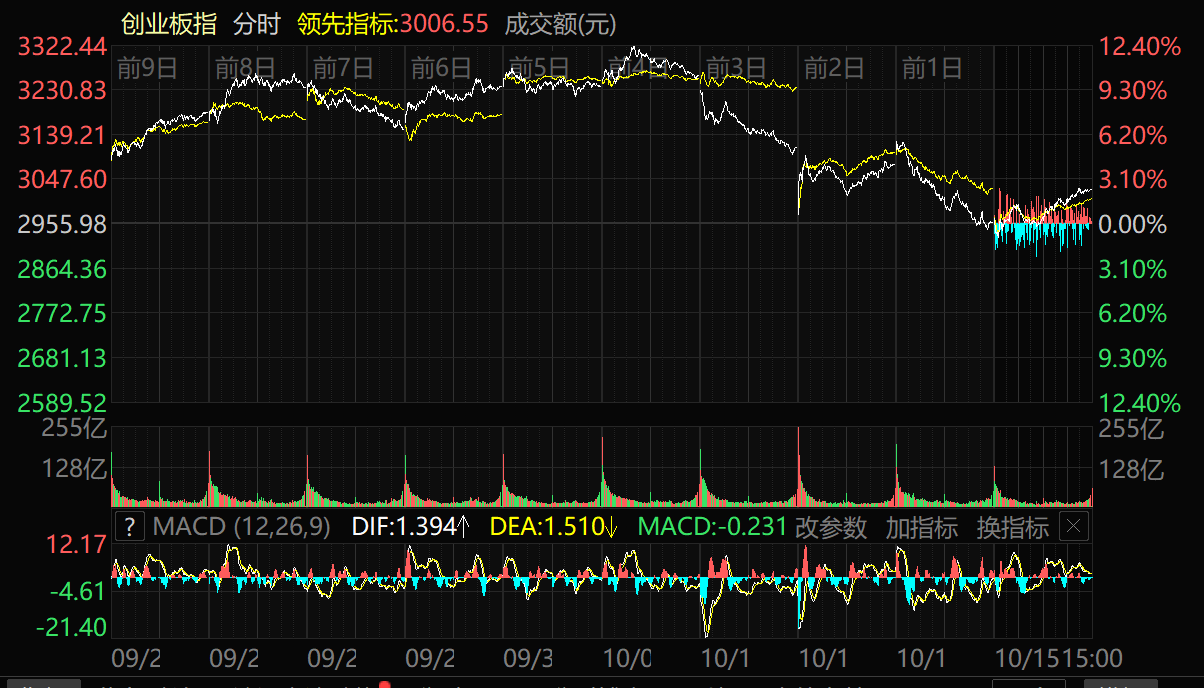Close the MACD indicator panel
1204x688 pixels.
pyautogui.click(x=1073, y=526)
